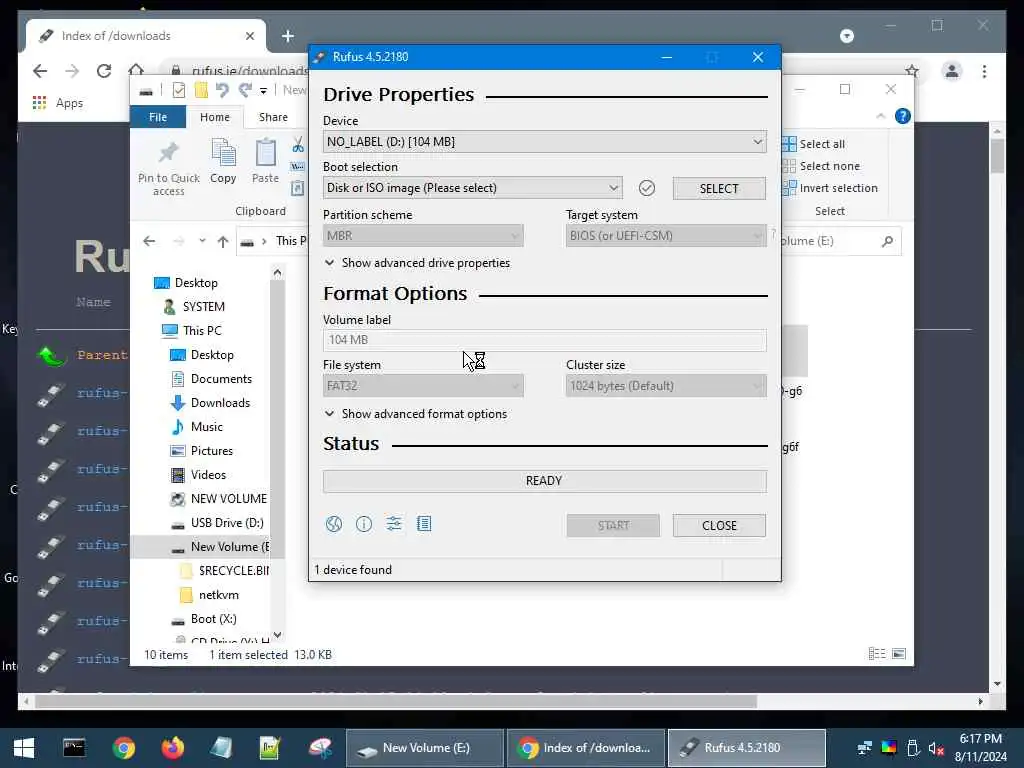Open the File system FAT32 dropdown
This screenshot has height=768, width=1024.
coord(423,386)
